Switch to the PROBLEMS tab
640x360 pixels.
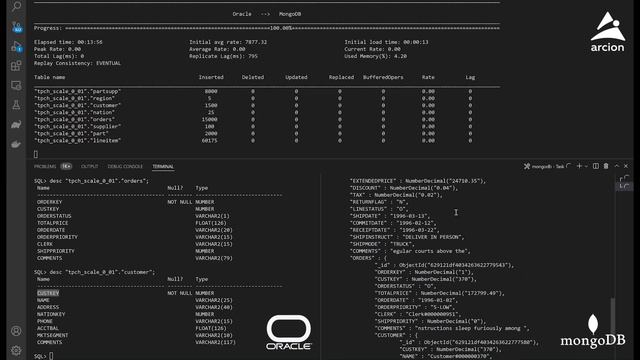45,167
